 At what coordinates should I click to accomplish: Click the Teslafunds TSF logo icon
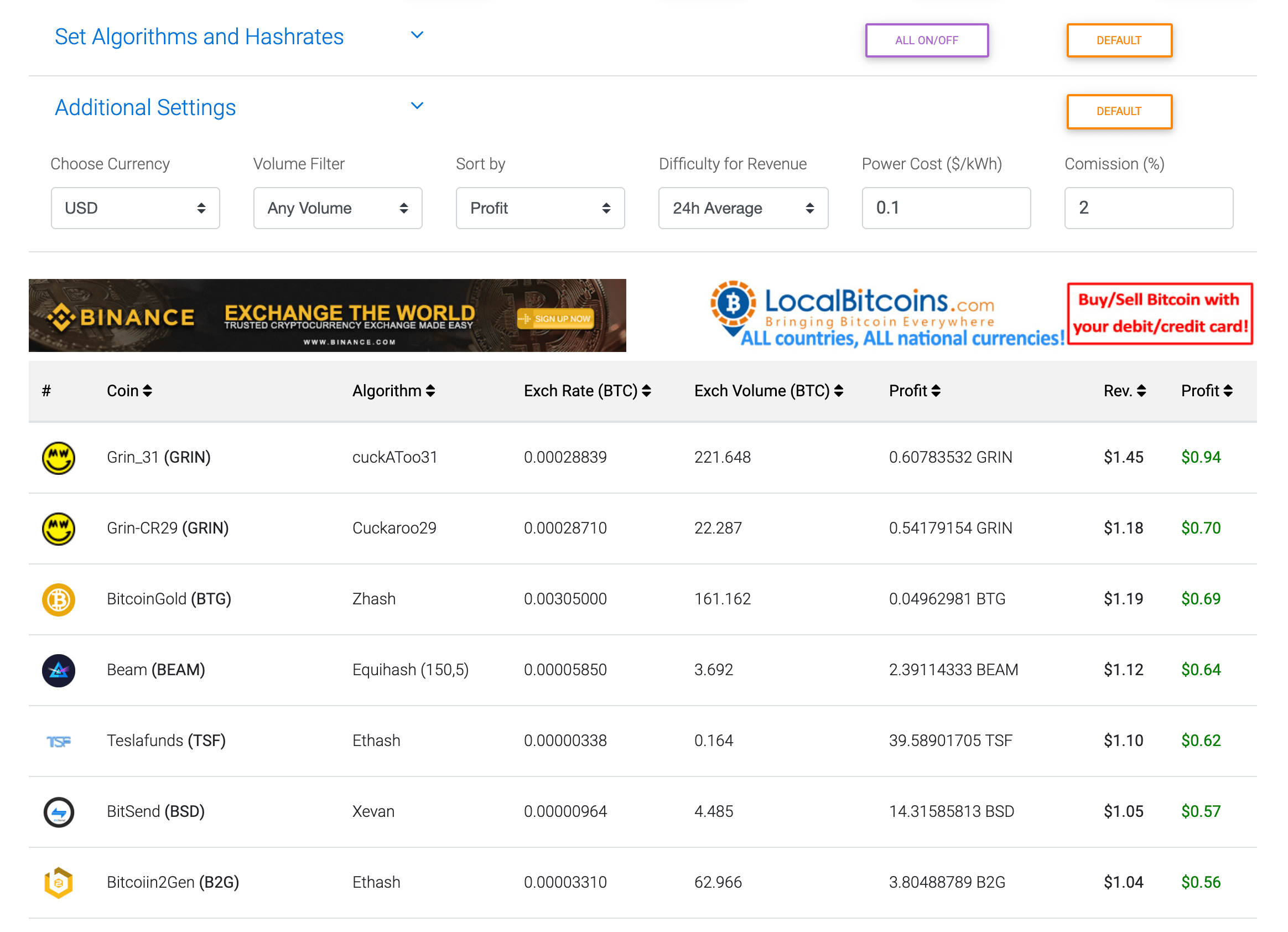pyautogui.click(x=59, y=742)
